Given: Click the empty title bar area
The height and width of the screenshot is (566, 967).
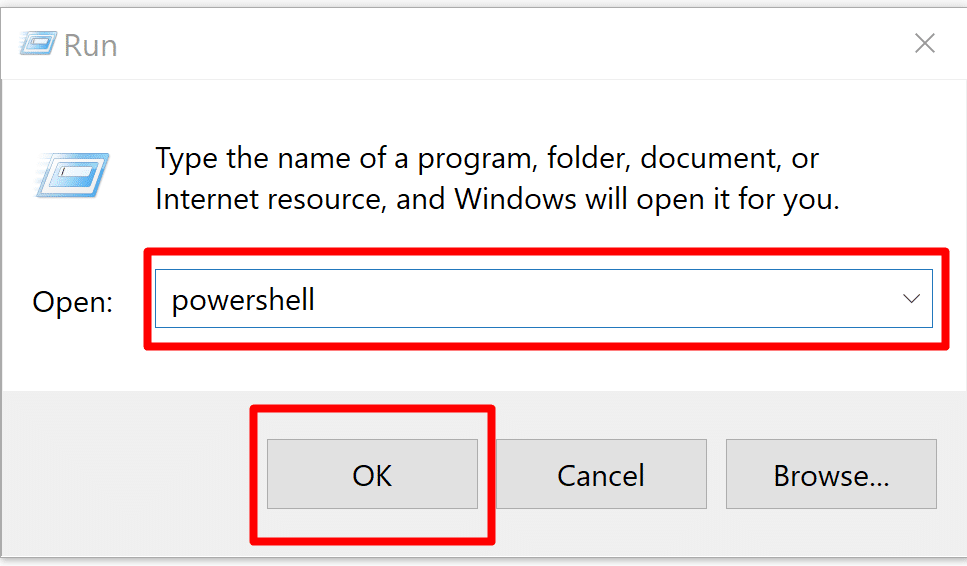Looking at the screenshot, I should click(500, 44).
